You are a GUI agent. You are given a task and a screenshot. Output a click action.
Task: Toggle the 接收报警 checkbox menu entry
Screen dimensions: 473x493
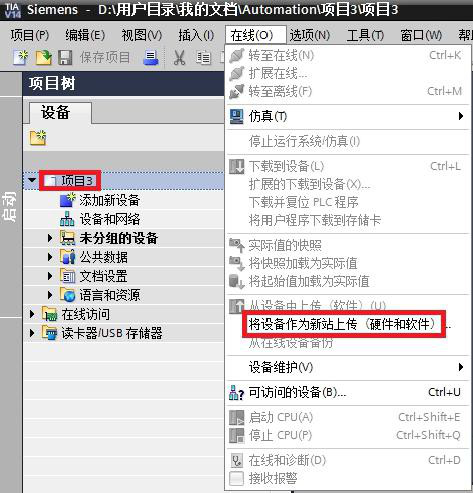point(348,478)
